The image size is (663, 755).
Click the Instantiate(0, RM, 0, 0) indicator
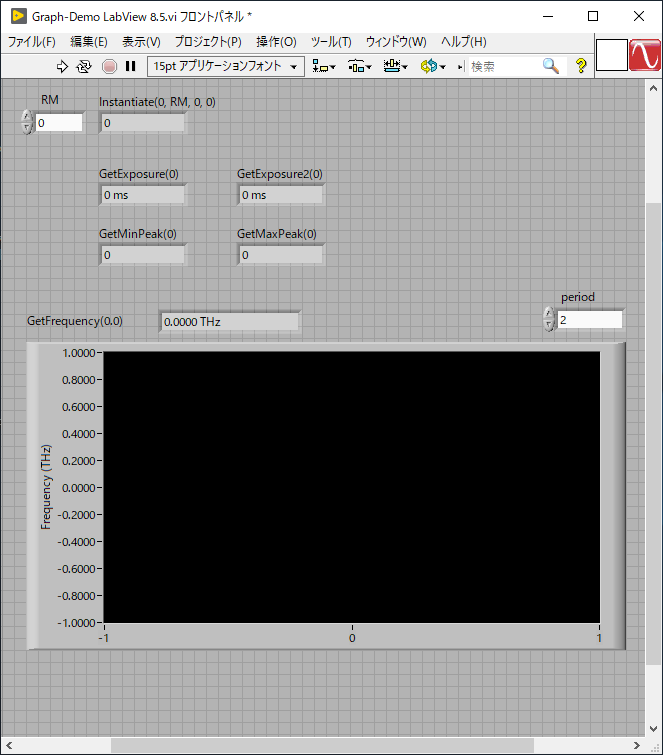click(x=143, y=123)
